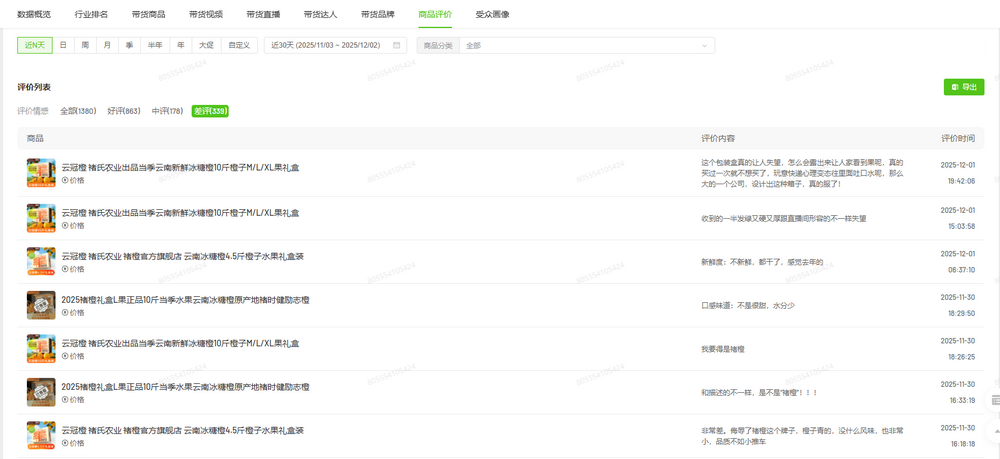
Task: Click the 价格 icon under the last product
Action: [x=66, y=441]
